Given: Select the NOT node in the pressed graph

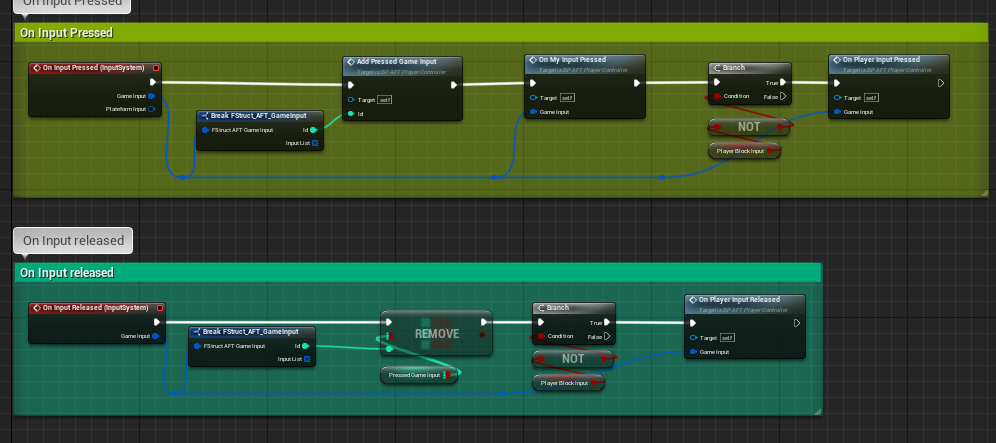Looking at the screenshot, I should point(748,128).
